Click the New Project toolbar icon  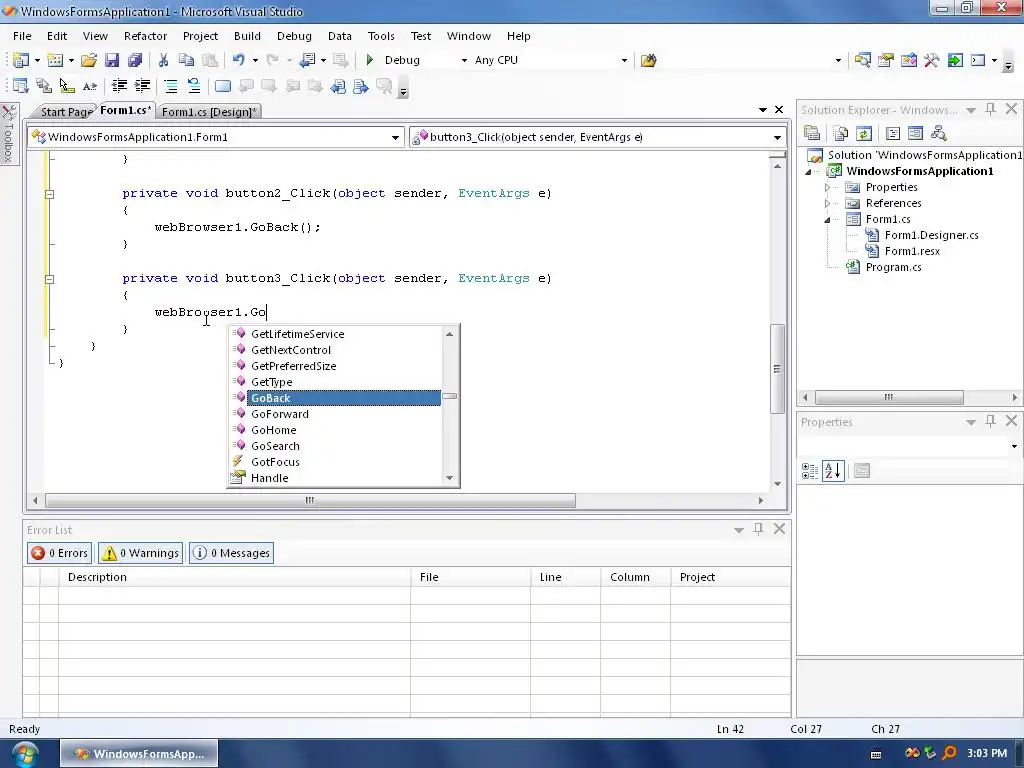pyautogui.click(x=20, y=60)
